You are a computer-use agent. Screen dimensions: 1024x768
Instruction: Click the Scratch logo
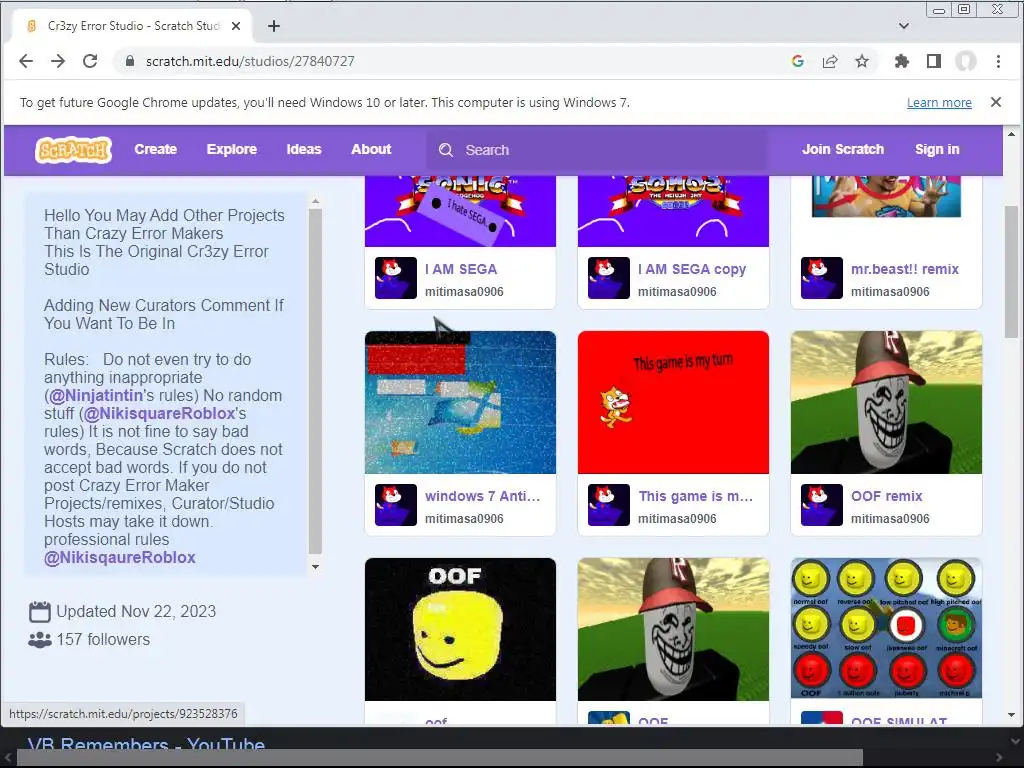pos(73,150)
